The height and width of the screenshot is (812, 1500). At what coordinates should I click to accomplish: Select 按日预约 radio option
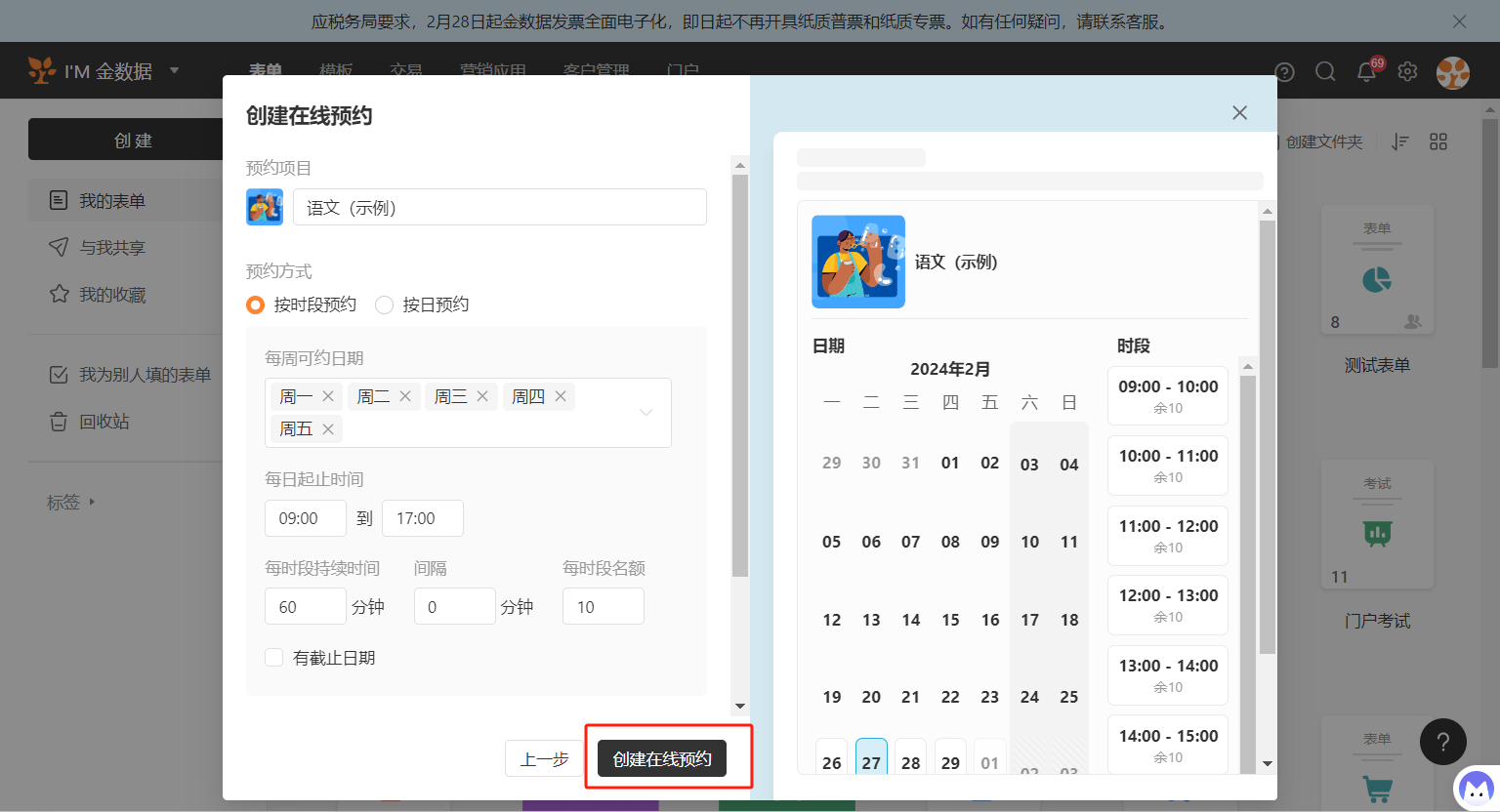385,304
